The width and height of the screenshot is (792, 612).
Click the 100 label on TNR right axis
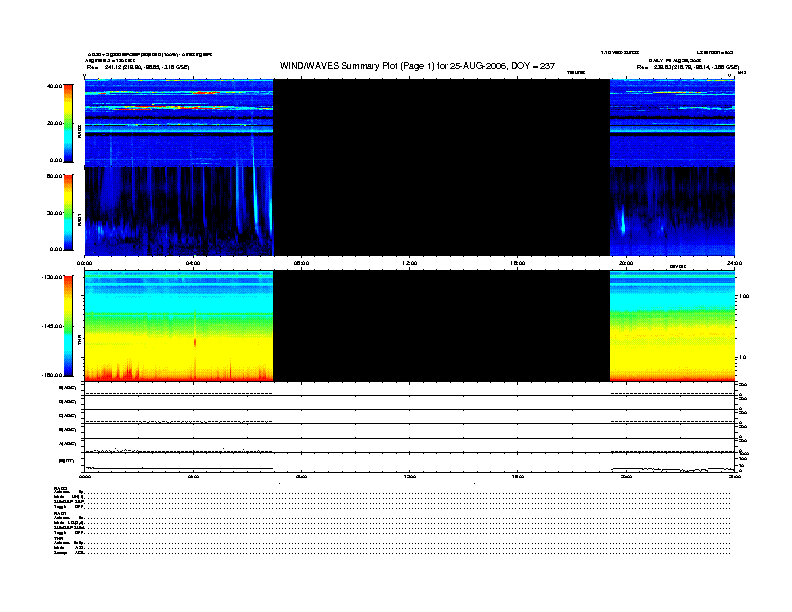coord(744,296)
